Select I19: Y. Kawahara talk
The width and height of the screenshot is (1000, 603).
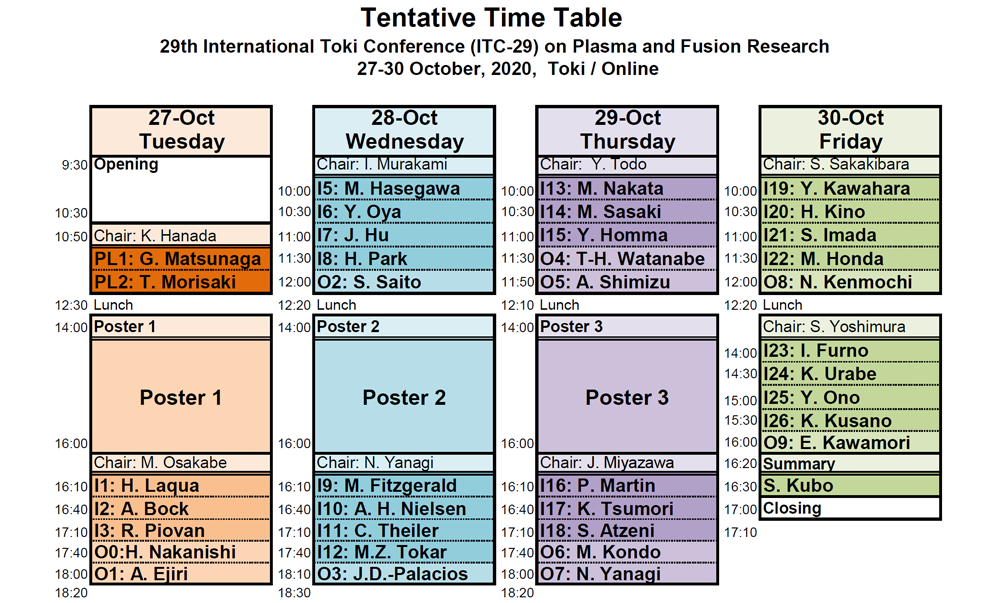click(x=850, y=189)
